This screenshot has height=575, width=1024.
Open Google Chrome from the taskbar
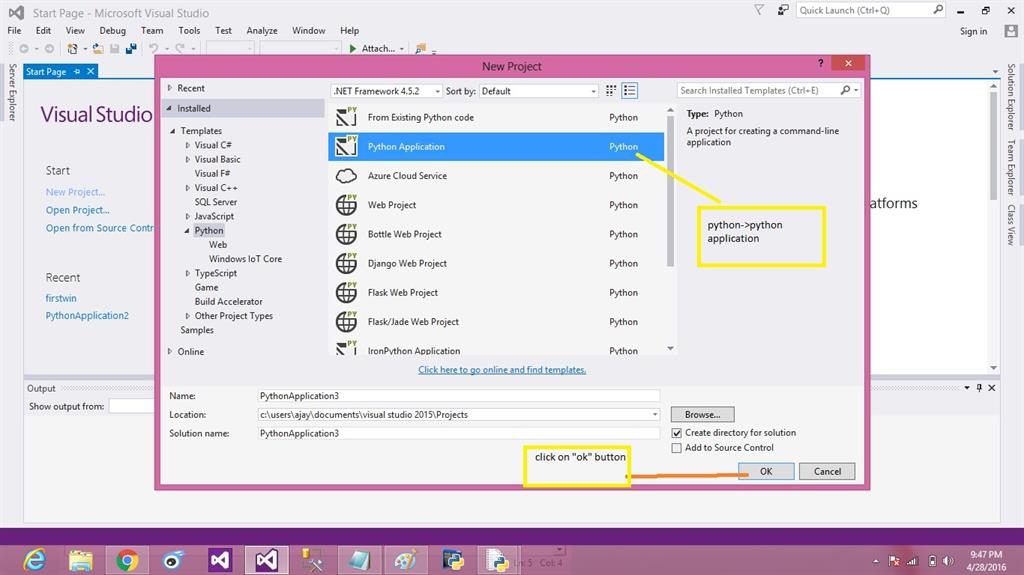(127, 560)
